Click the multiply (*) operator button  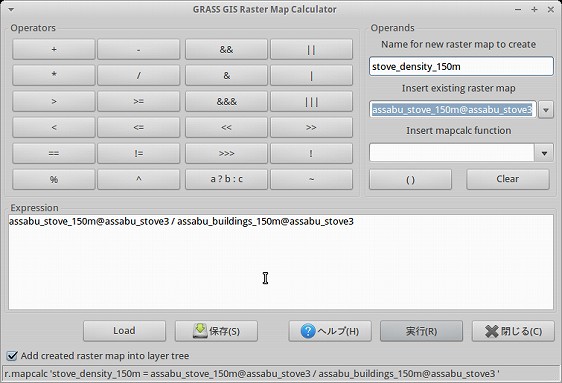[x=54, y=75]
